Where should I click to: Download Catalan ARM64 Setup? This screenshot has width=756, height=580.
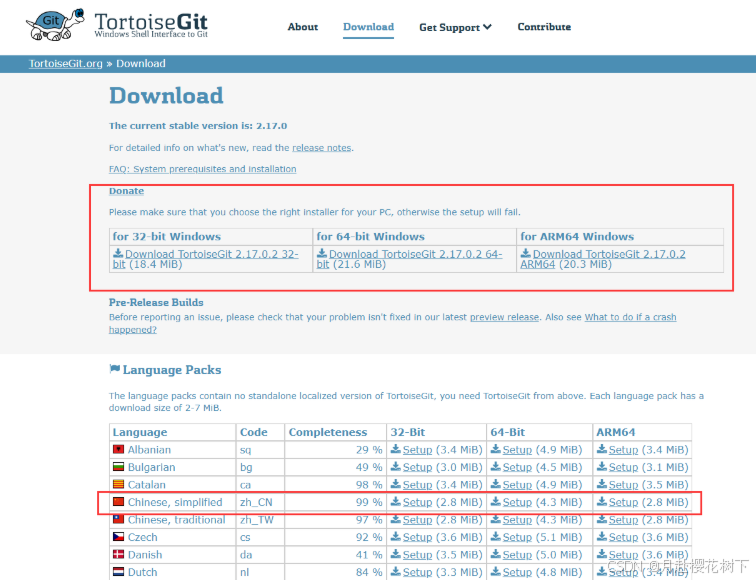point(623,485)
